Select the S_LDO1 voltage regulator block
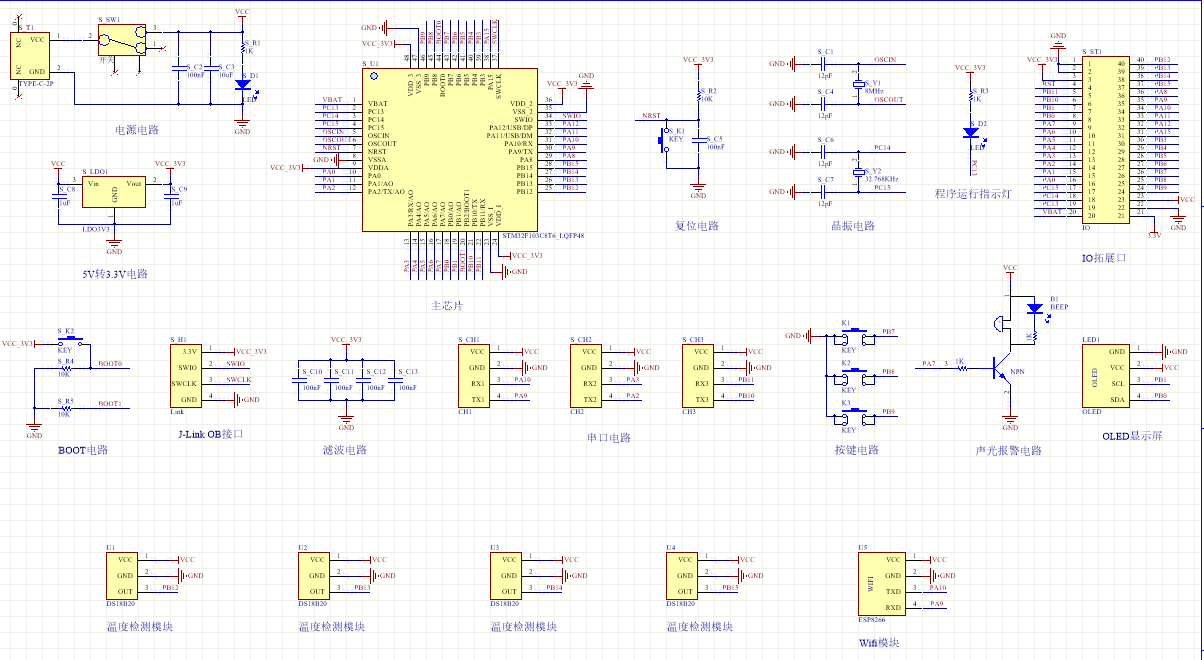The height and width of the screenshot is (660, 1204). pyautogui.click(x=115, y=193)
